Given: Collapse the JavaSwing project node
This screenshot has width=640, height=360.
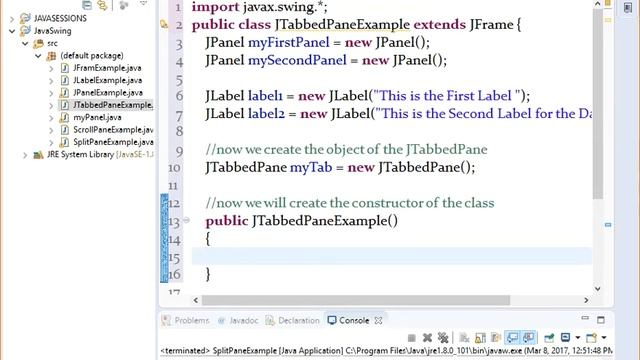Looking at the screenshot, I should [12, 31].
